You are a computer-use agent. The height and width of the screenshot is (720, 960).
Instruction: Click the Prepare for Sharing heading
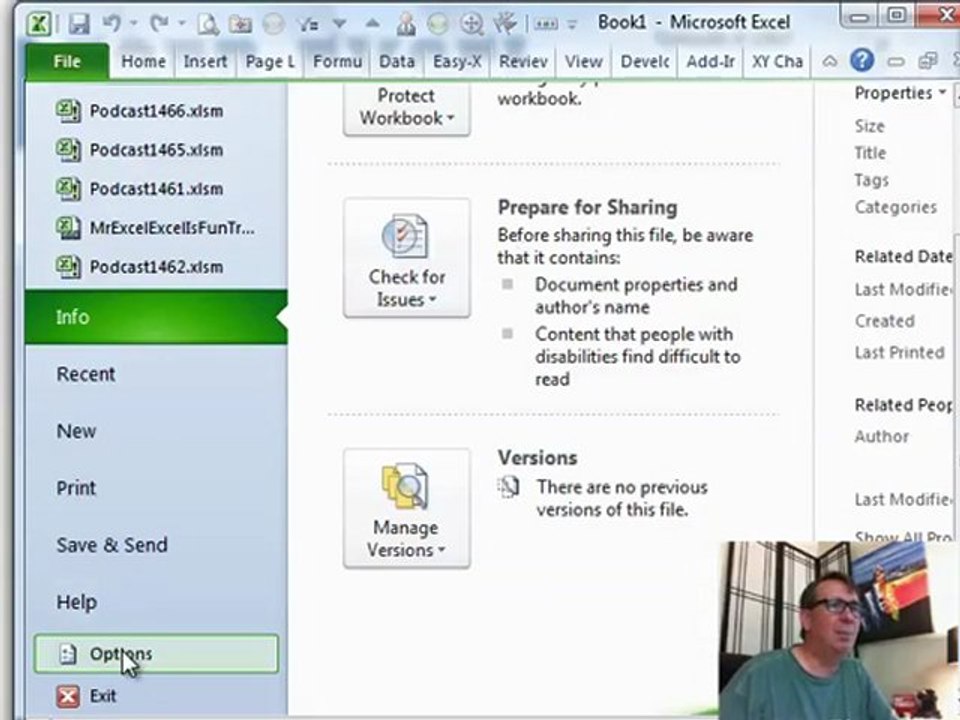coord(587,208)
